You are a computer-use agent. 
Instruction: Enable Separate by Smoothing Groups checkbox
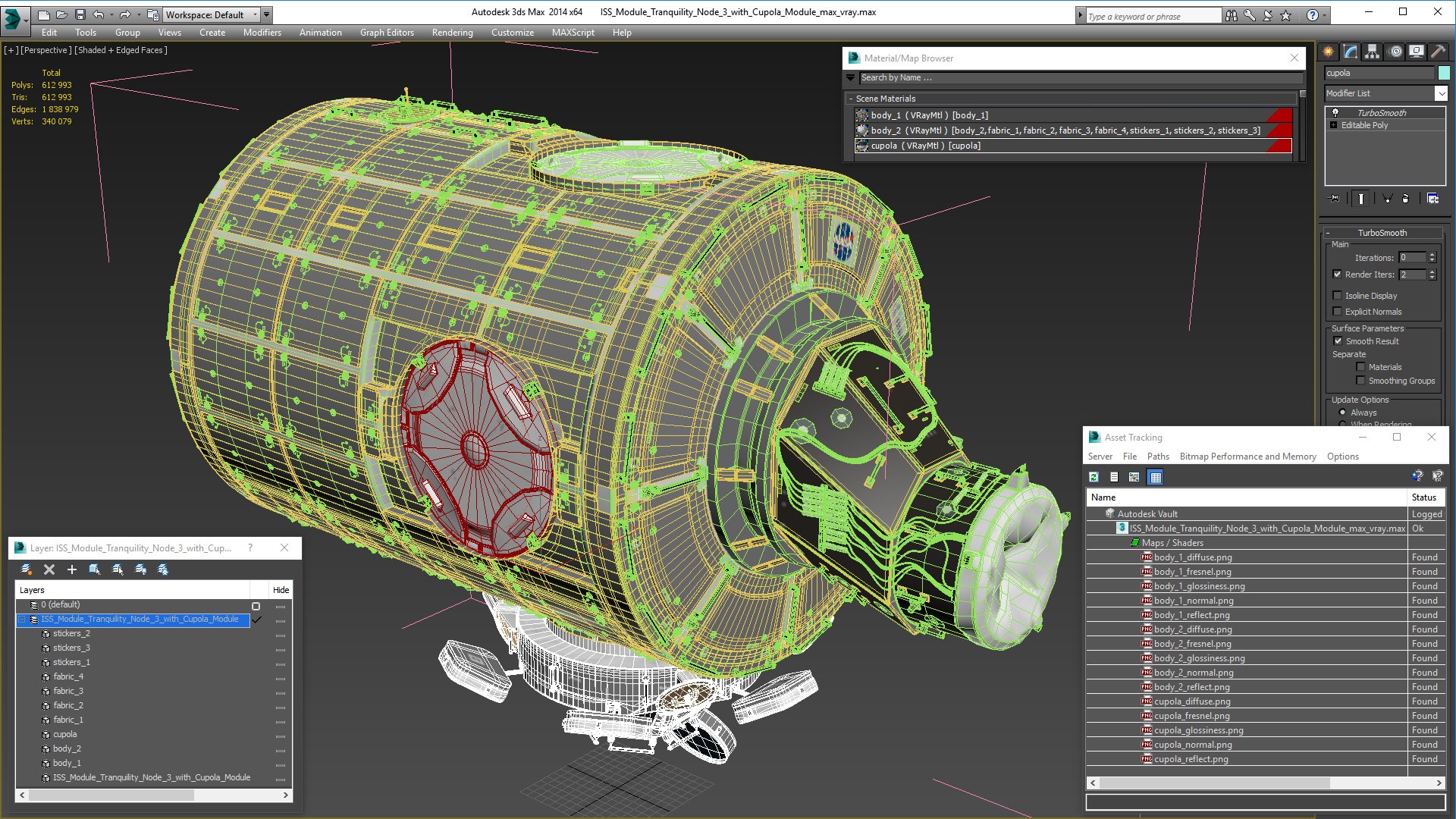[1360, 381]
